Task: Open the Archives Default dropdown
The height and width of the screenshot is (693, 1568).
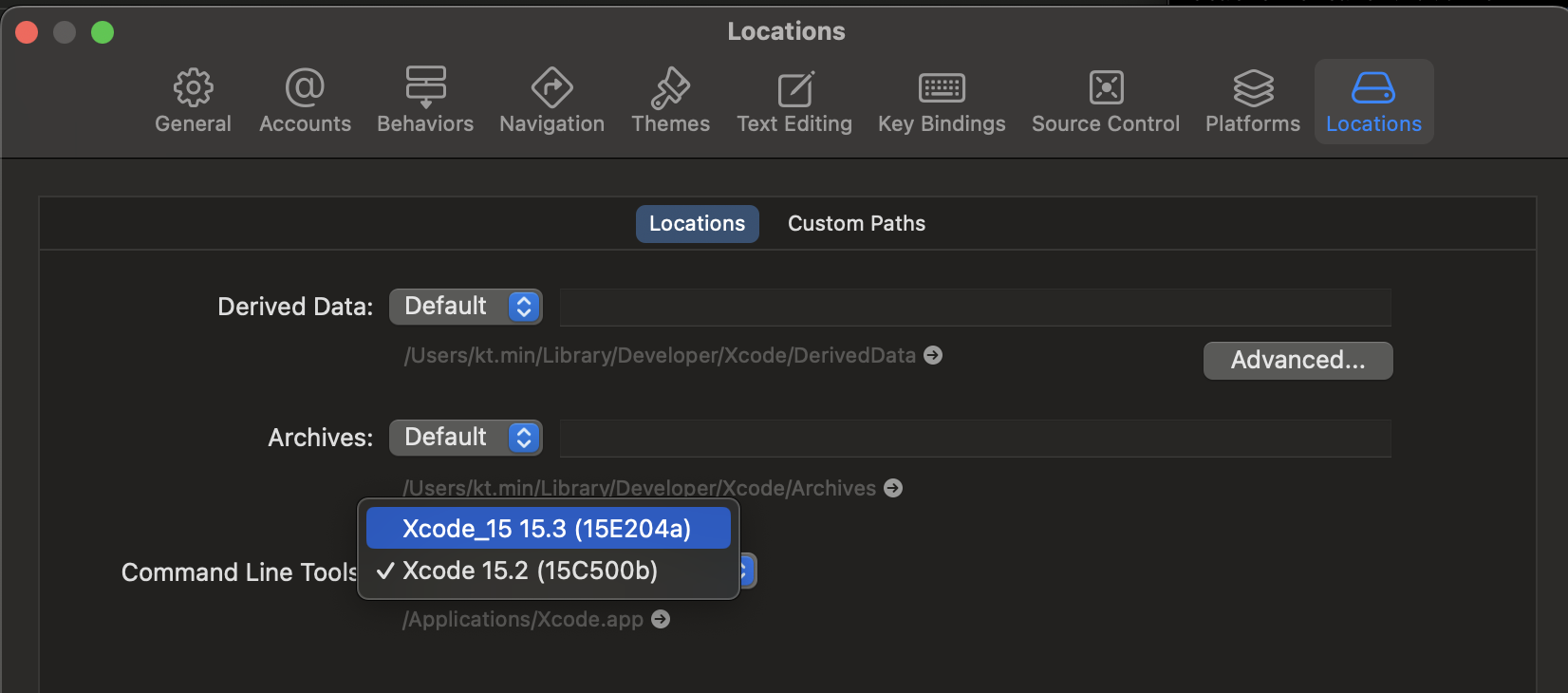Action: click(x=466, y=438)
